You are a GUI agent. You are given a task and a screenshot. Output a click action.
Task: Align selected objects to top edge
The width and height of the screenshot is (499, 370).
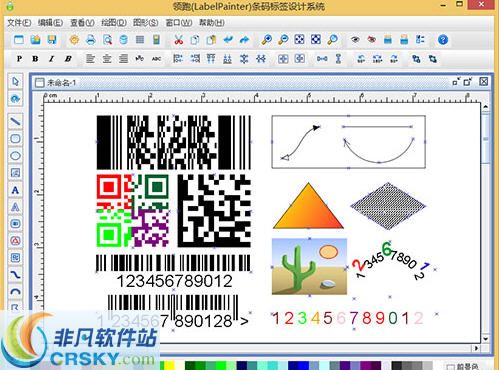[x=211, y=59]
